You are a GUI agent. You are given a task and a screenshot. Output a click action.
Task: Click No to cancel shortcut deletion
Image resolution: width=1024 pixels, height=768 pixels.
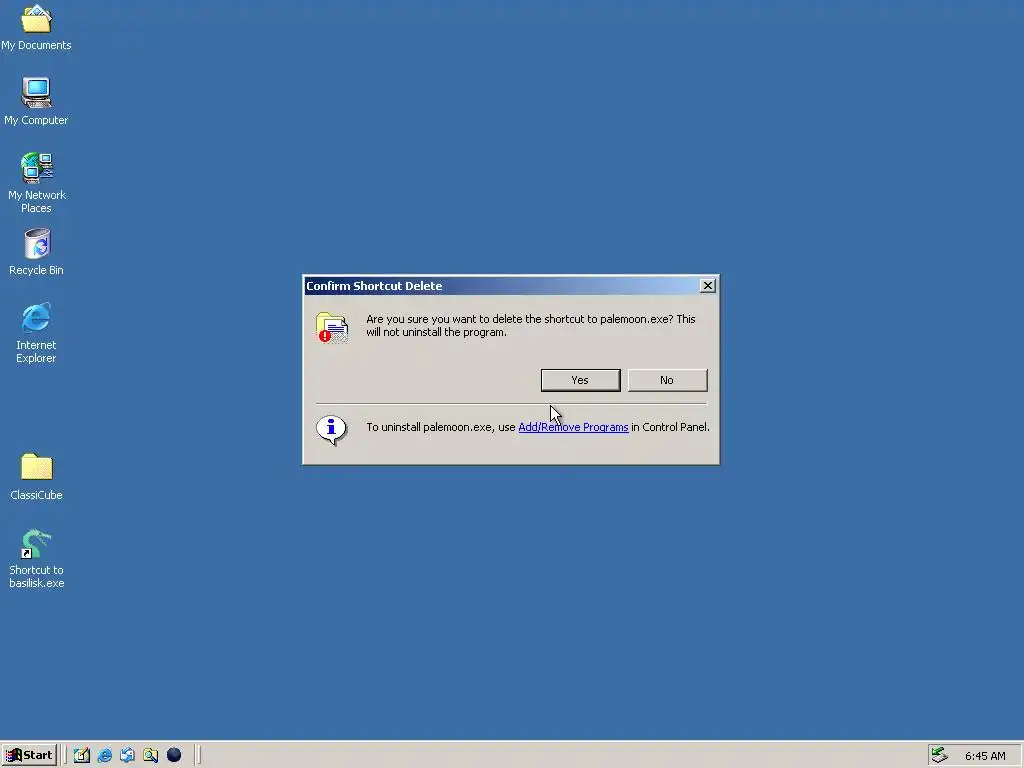click(667, 380)
